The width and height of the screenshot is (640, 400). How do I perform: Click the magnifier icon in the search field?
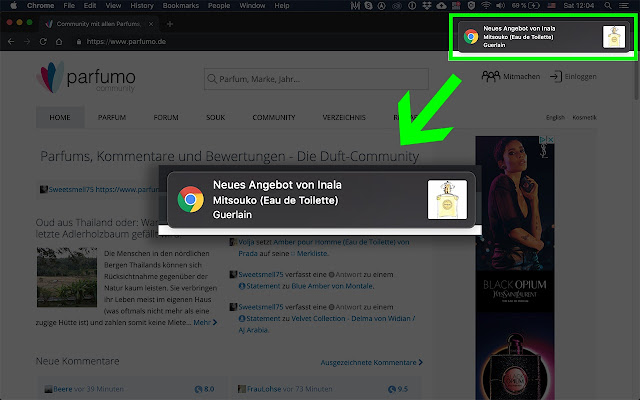pos(211,79)
